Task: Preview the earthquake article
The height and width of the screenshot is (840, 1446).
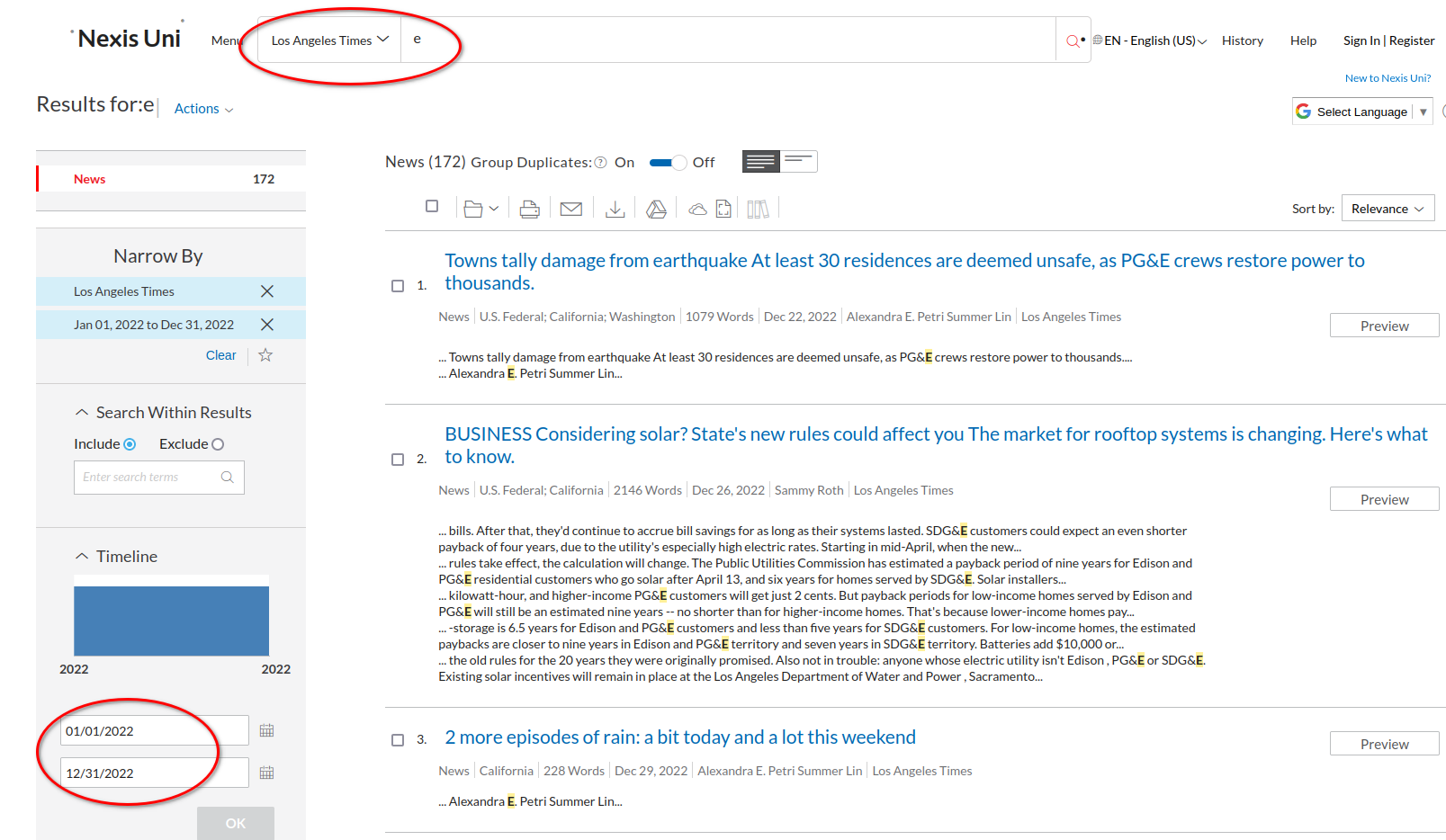Action: pos(1384,326)
